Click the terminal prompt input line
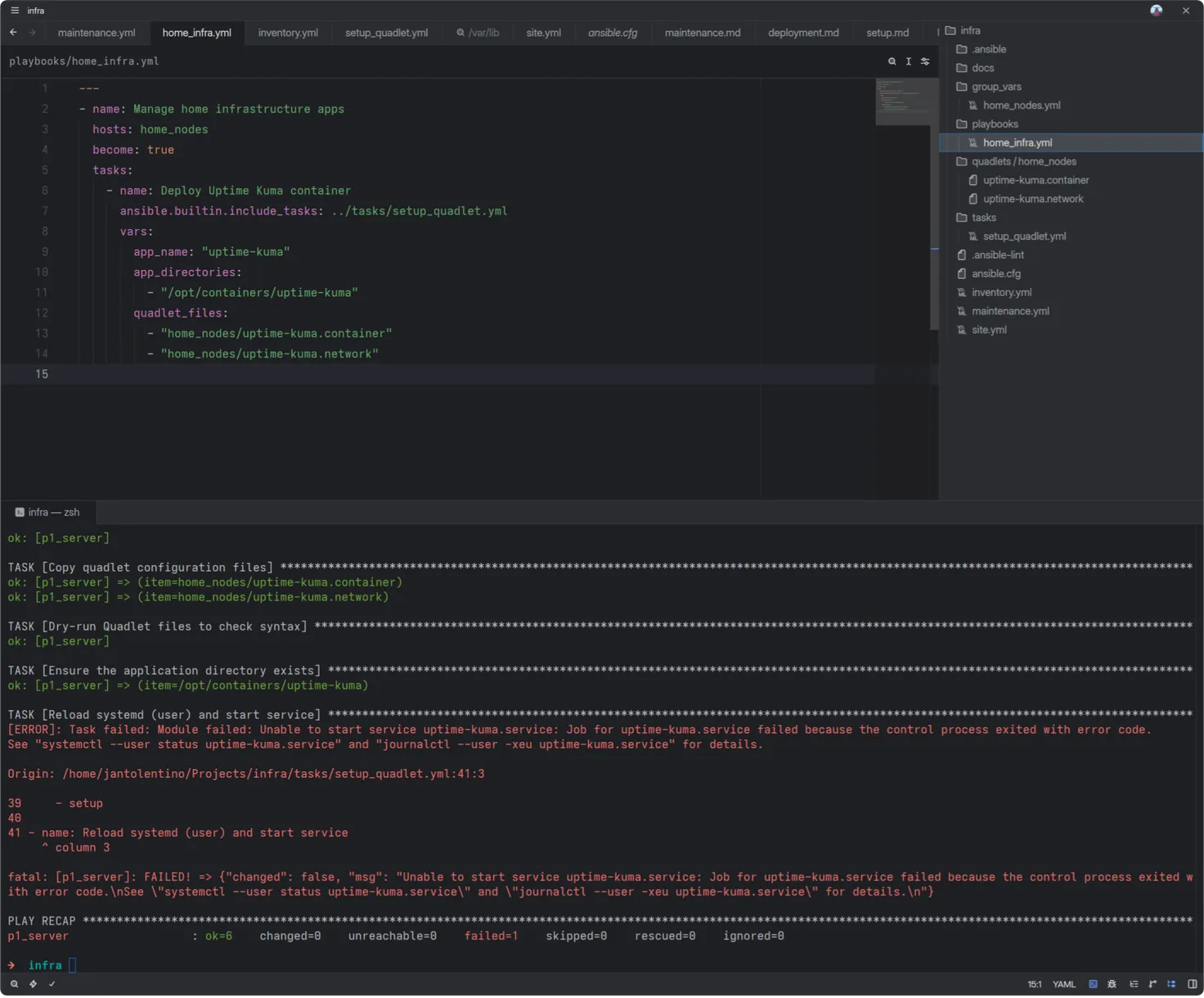The height and width of the screenshot is (998, 1204). click(601, 966)
